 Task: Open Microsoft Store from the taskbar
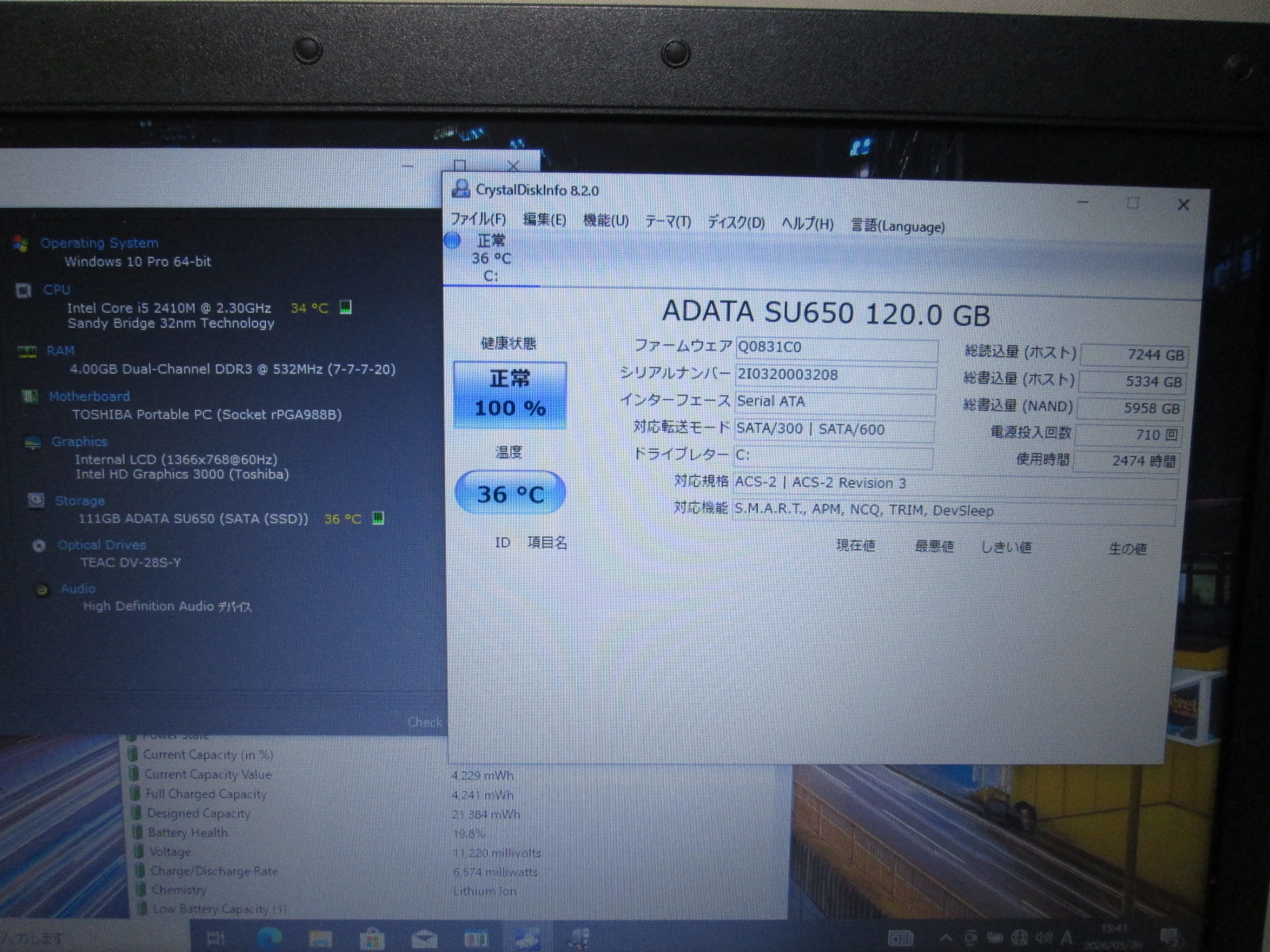[371, 939]
